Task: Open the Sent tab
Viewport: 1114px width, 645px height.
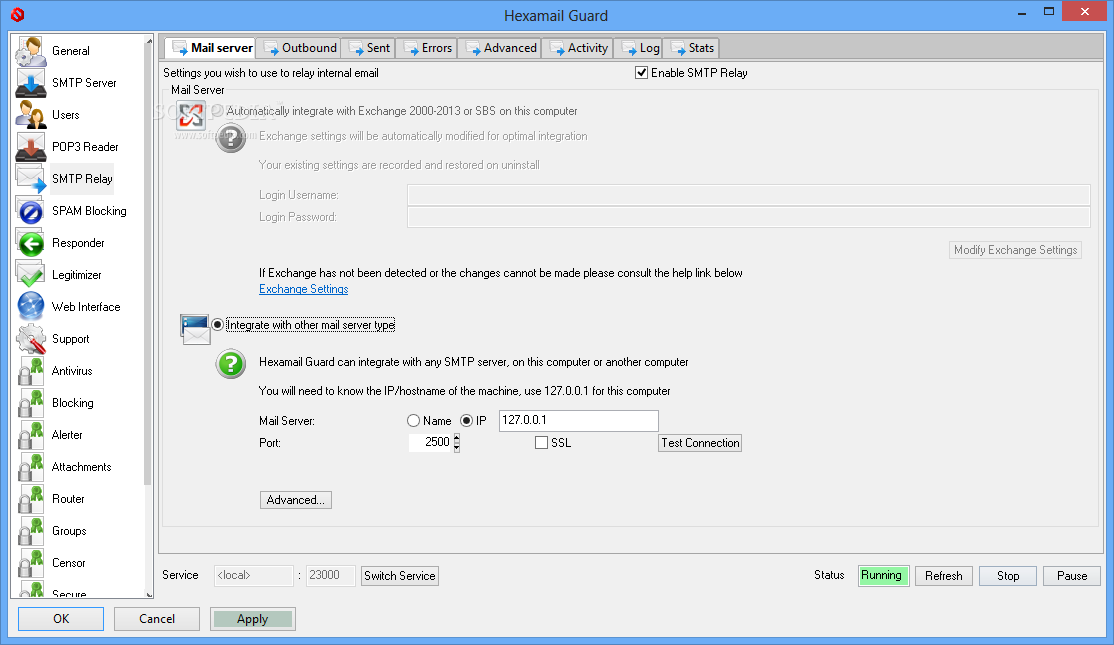Action: 369,48
